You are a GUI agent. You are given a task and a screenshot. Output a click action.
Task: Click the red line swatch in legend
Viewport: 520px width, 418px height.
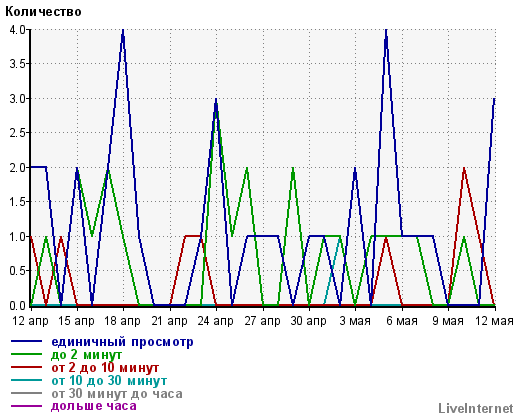(27, 367)
